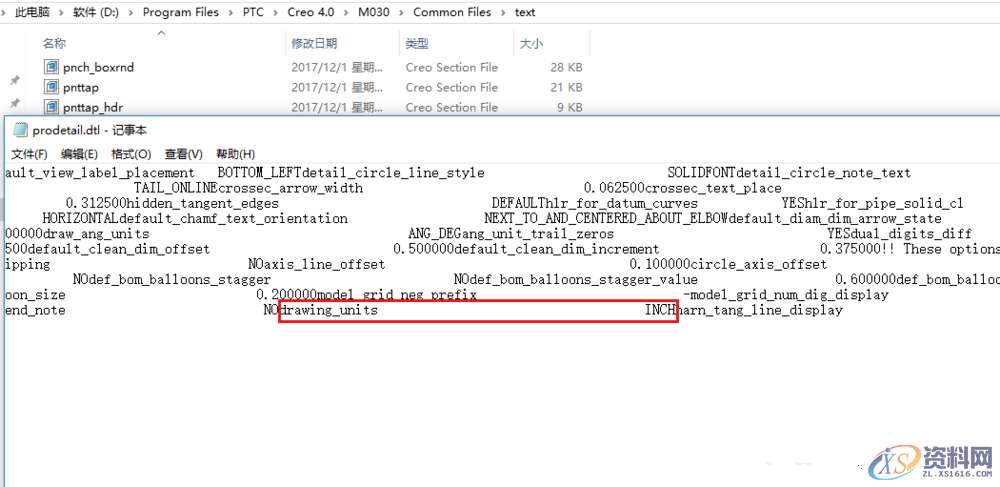Expand the chevron after Program Files breadcrumb
The width and height of the screenshot is (1000, 487).
pos(228,12)
